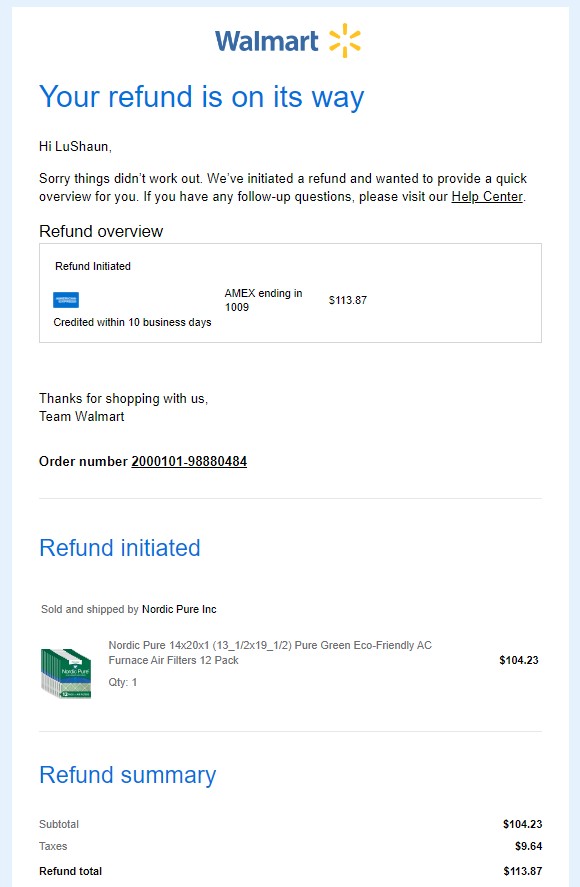Viewport: 580px width, 887px height.
Task: Click the Taxes amount $9.64
Action: tap(529, 846)
